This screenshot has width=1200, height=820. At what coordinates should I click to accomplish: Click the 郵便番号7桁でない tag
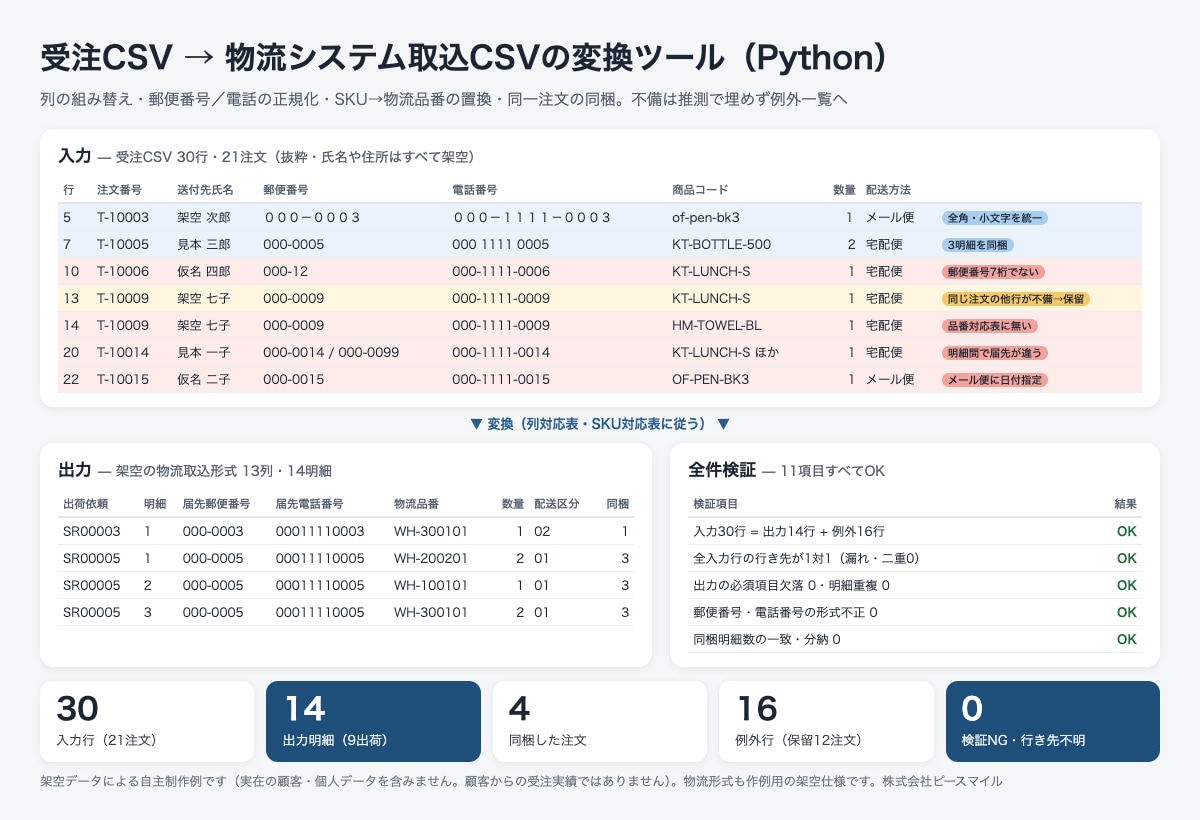point(994,271)
